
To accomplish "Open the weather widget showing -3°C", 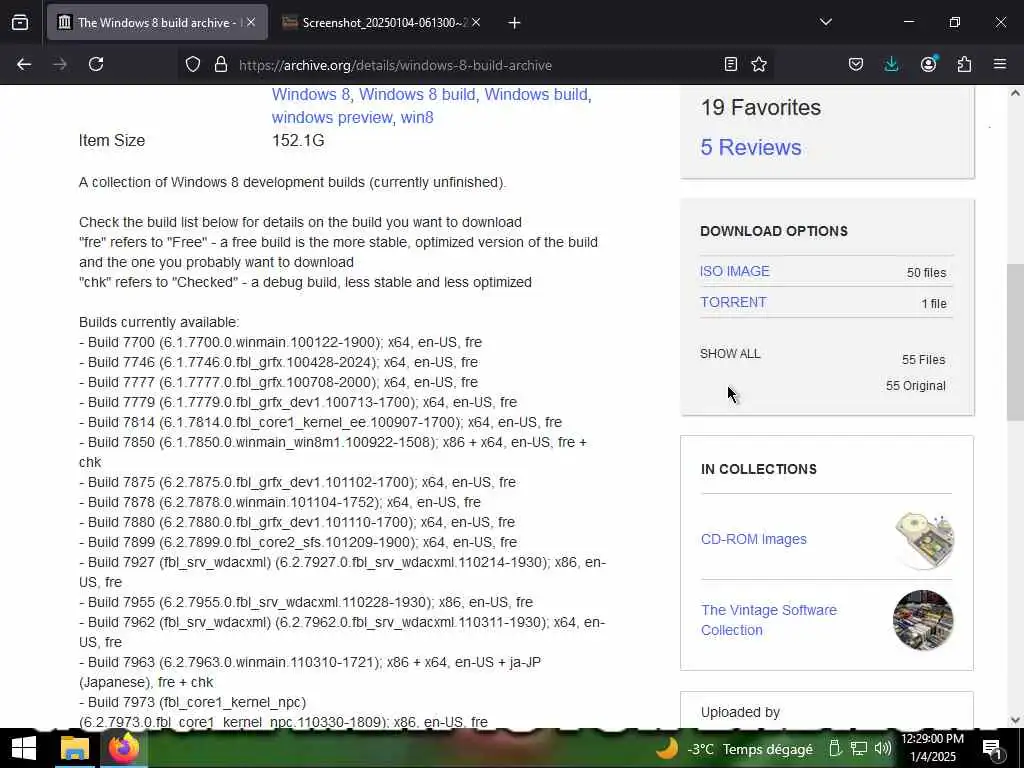I will 734,749.
